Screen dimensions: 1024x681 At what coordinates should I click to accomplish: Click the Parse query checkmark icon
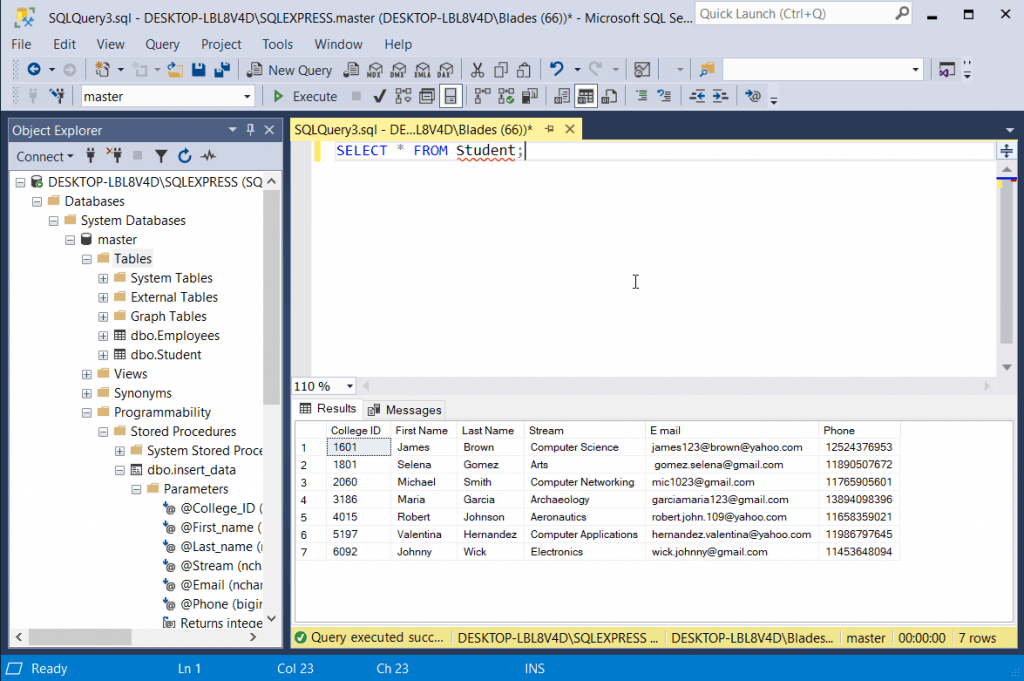click(x=377, y=96)
